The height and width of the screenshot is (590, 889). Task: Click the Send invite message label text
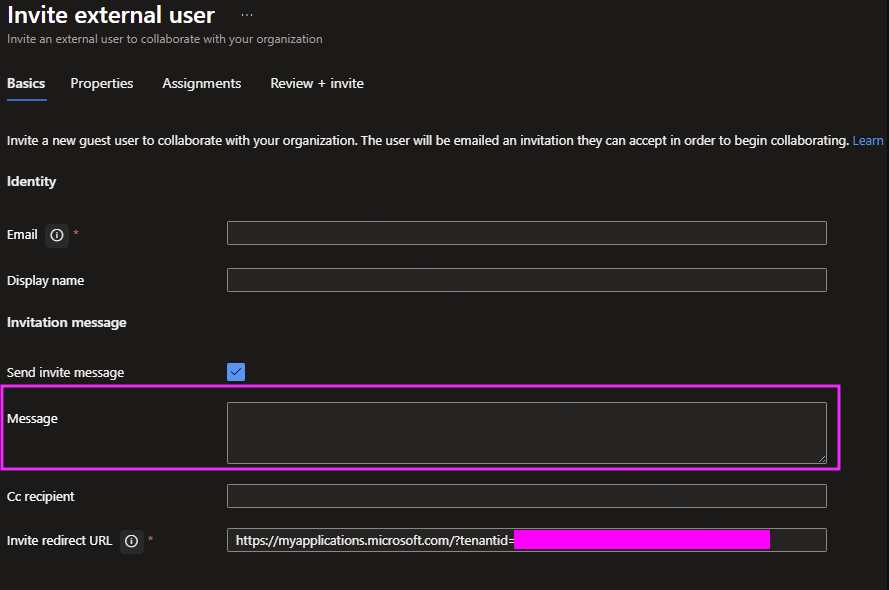66,373
